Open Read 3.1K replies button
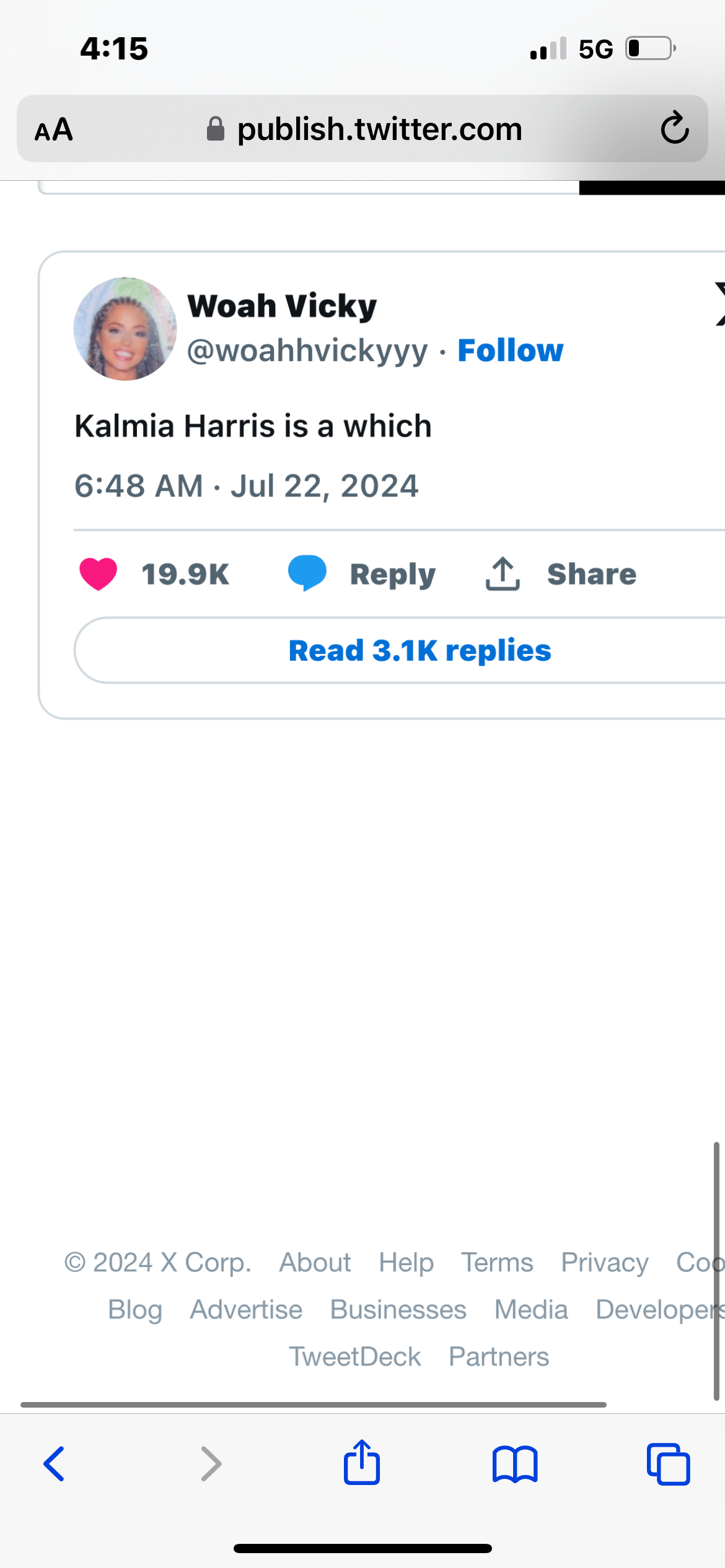Viewport: 725px width, 1568px height. tap(420, 651)
